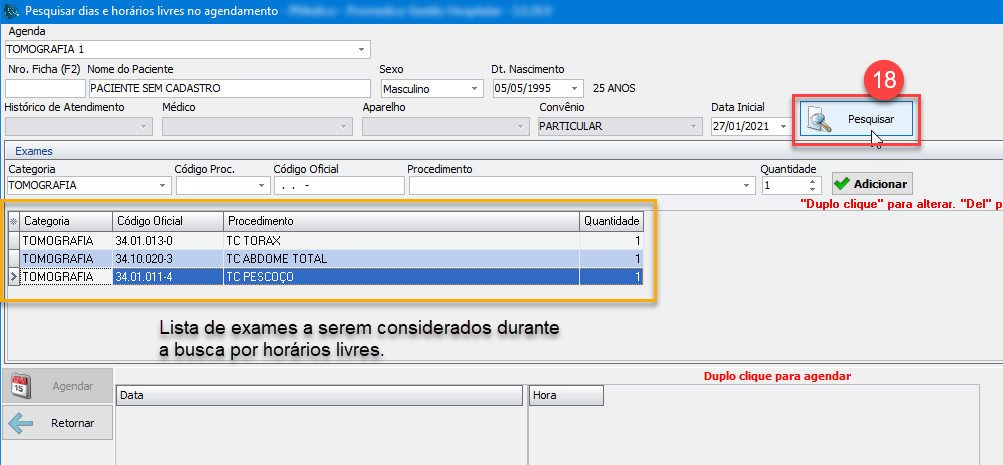Image resolution: width=1003 pixels, height=465 pixels.
Task: Click the Retornar back arrow button
Action: pyautogui.click(x=58, y=423)
